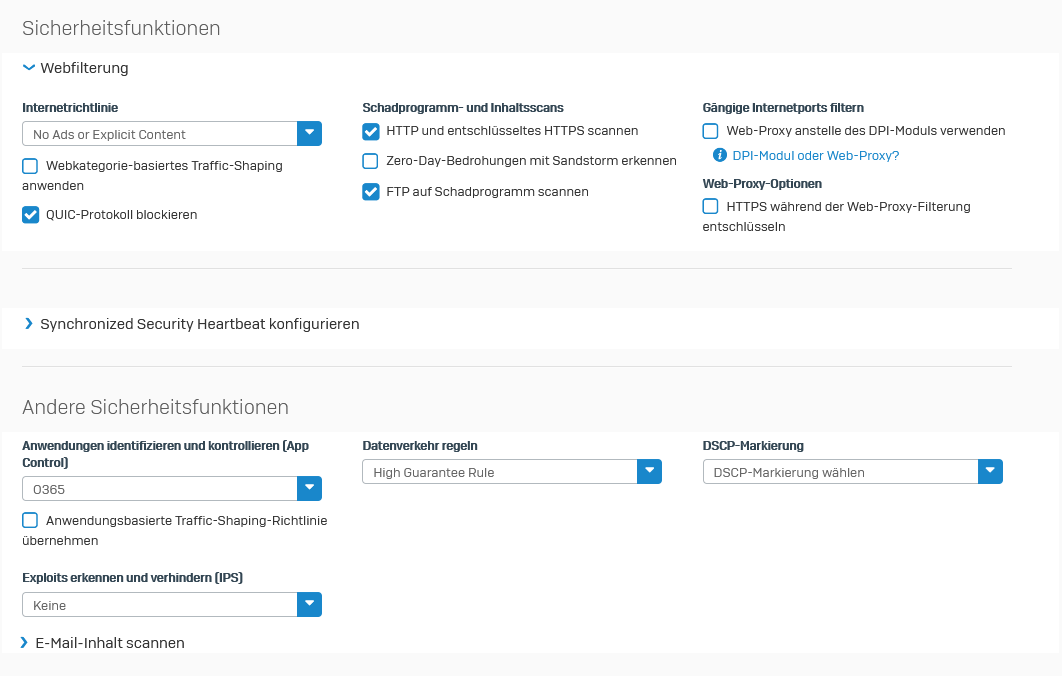
Task: Open the App Control O365 dropdown arrow
Action: click(x=310, y=488)
